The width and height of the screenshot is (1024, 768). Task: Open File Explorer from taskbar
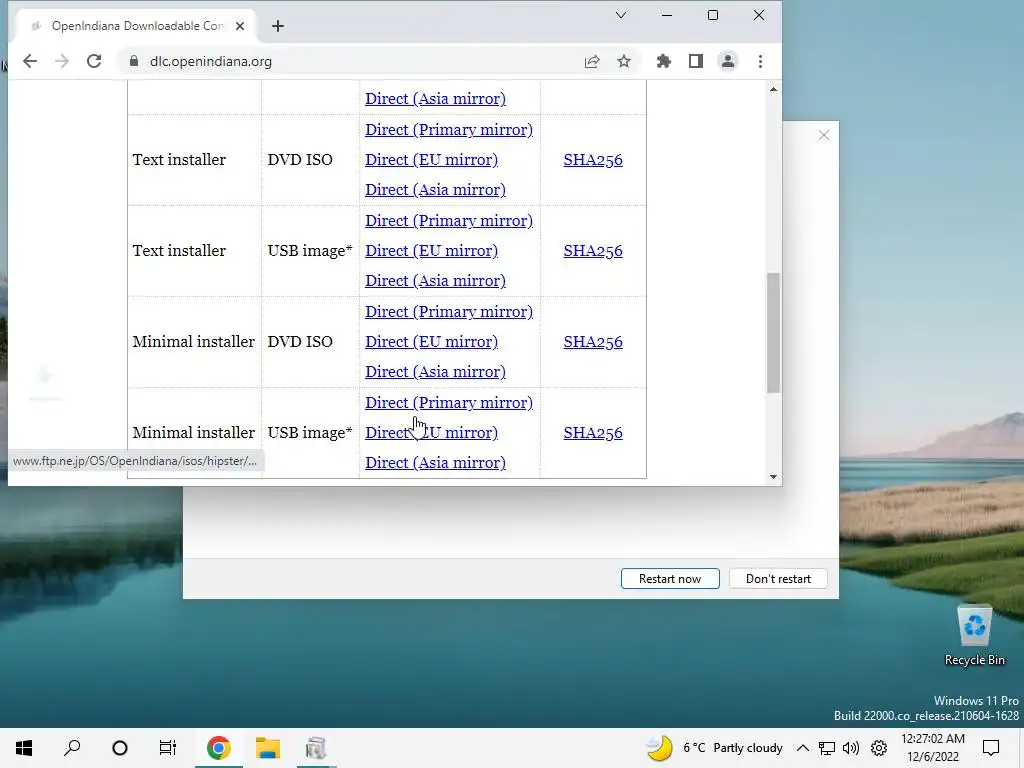pos(268,748)
